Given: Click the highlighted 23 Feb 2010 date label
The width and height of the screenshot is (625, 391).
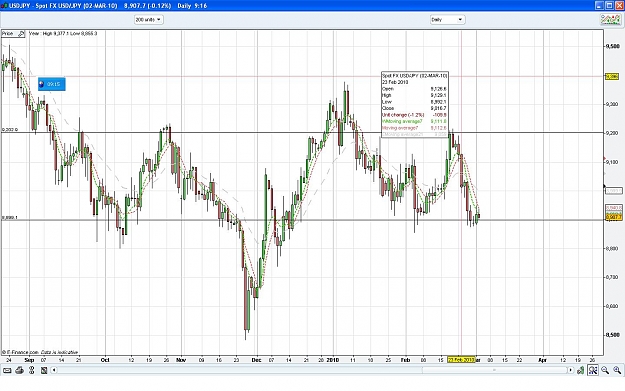Looking at the screenshot, I should (461, 360).
